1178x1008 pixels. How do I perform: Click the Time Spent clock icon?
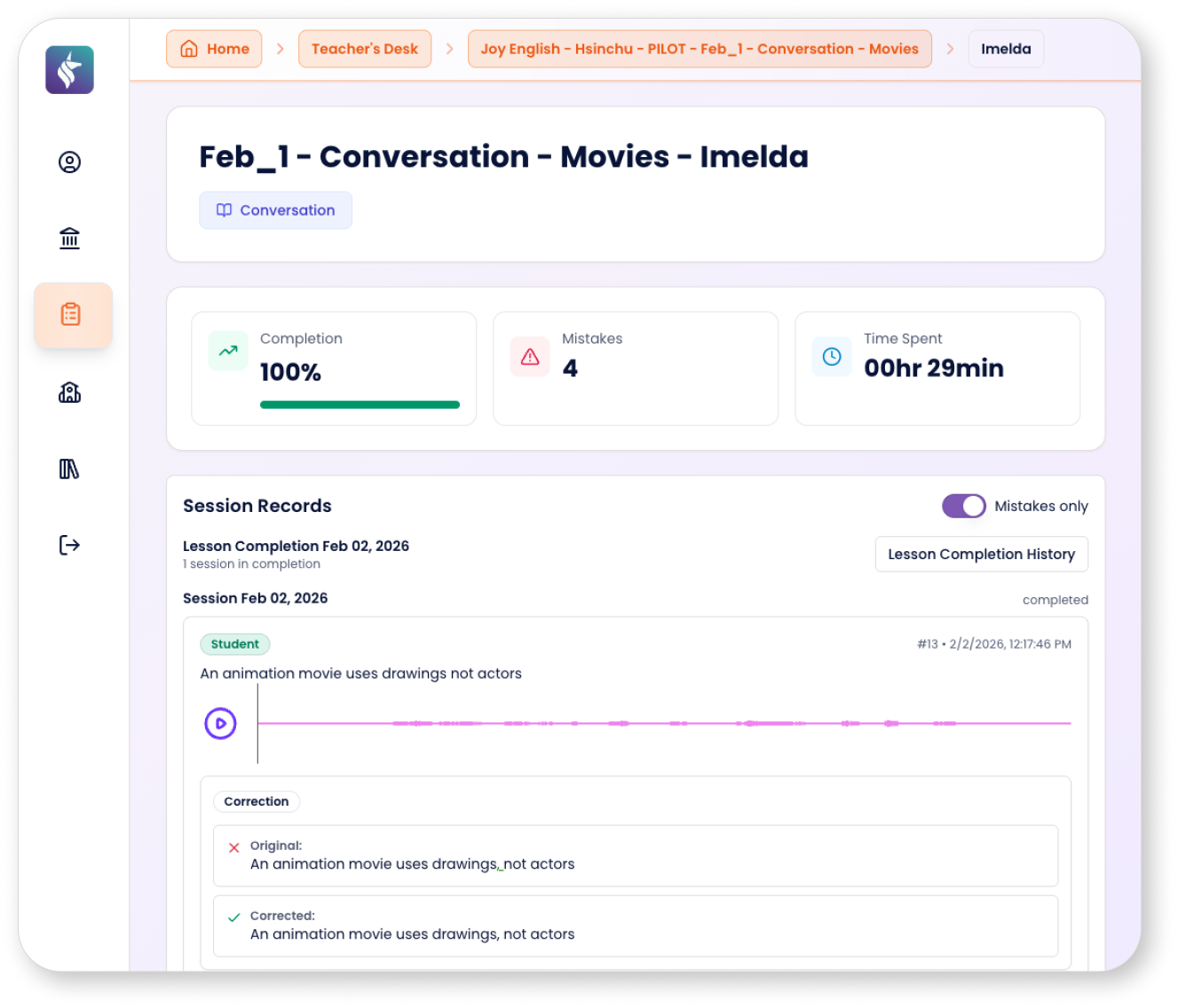[x=832, y=357]
